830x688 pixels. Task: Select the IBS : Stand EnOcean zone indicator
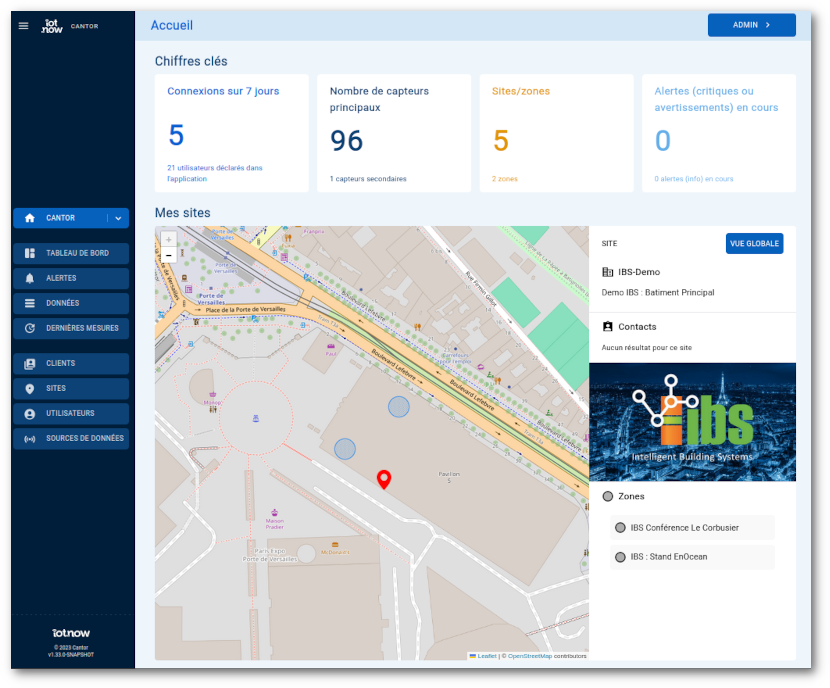point(621,556)
